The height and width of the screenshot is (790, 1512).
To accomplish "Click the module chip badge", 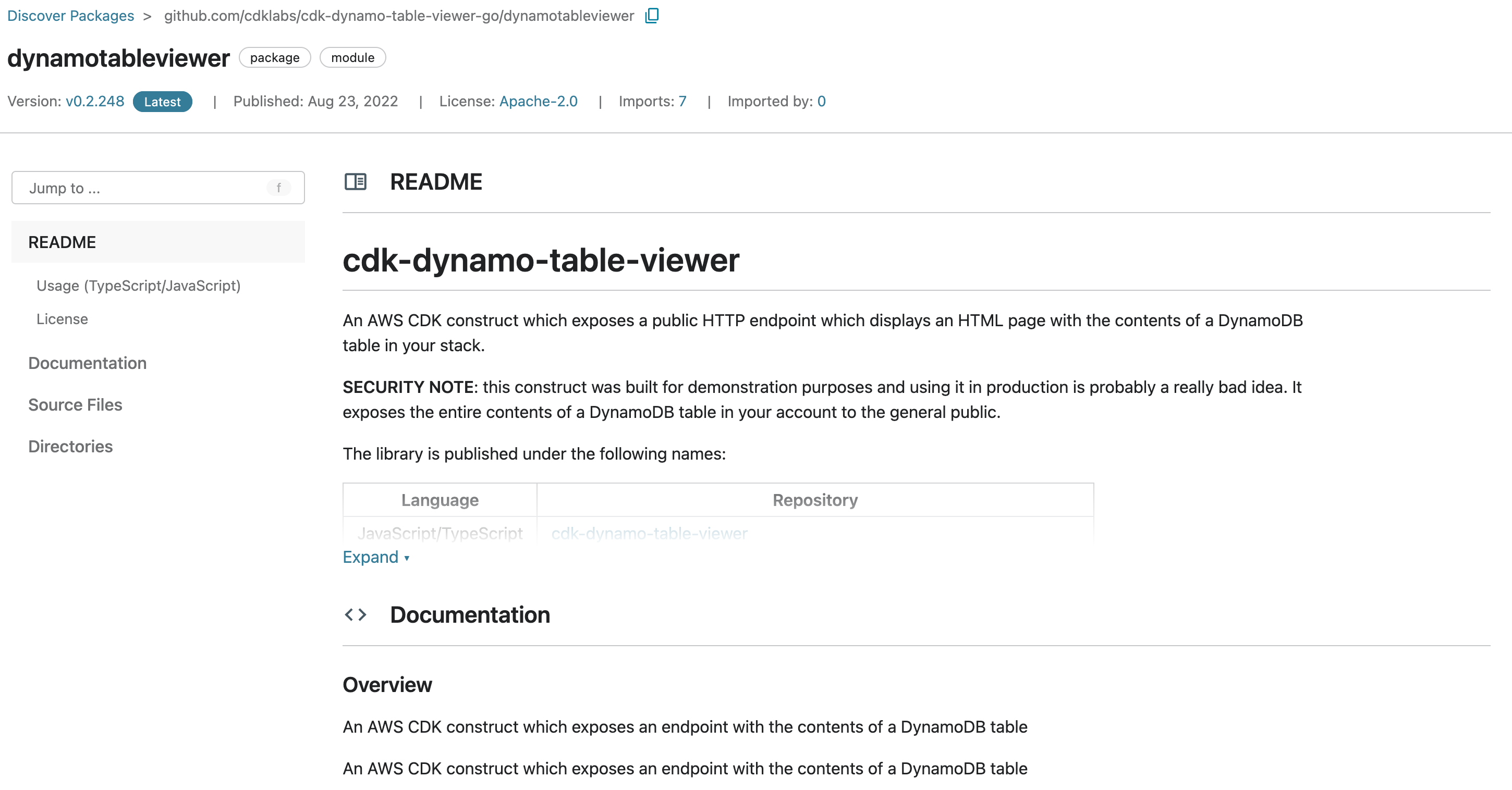I will coord(353,57).
